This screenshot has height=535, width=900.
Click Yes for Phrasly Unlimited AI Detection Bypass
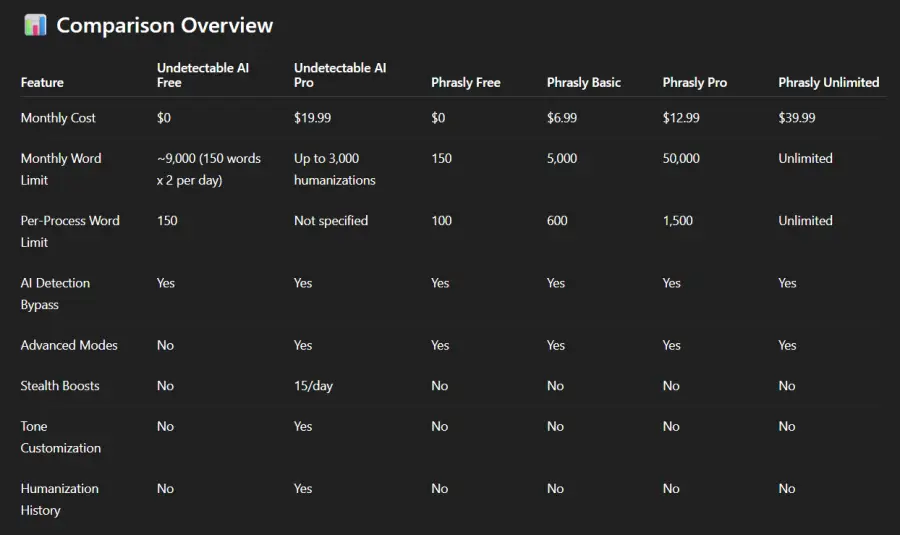point(788,283)
